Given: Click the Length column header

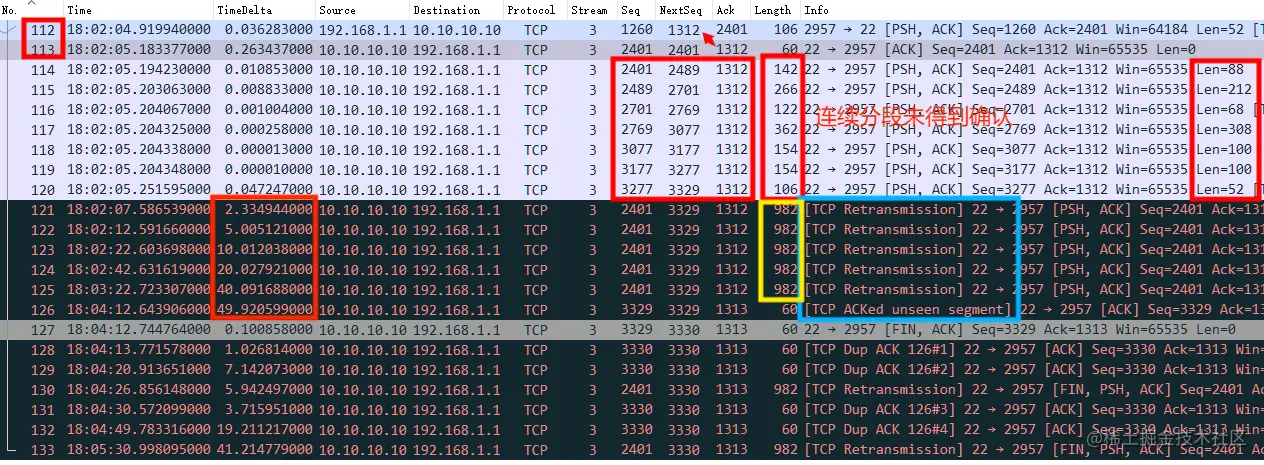Looking at the screenshot, I should pyautogui.click(x=772, y=10).
